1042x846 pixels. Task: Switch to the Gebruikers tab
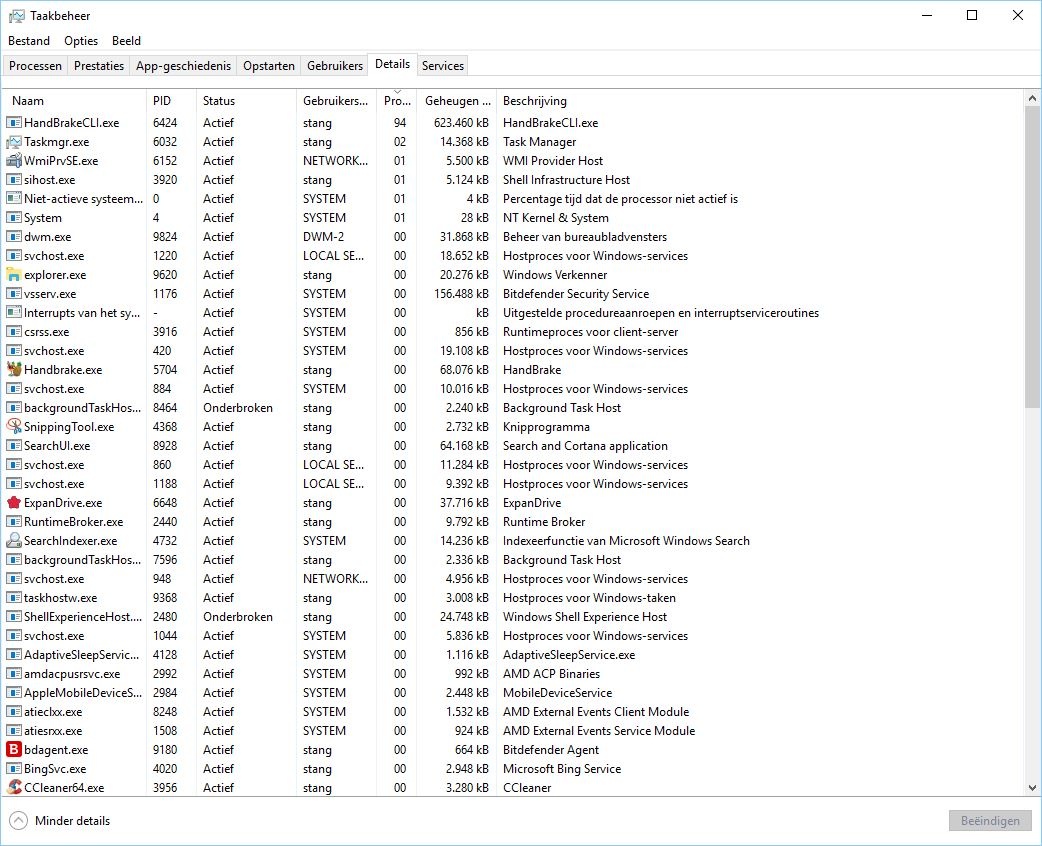coord(335,66)
